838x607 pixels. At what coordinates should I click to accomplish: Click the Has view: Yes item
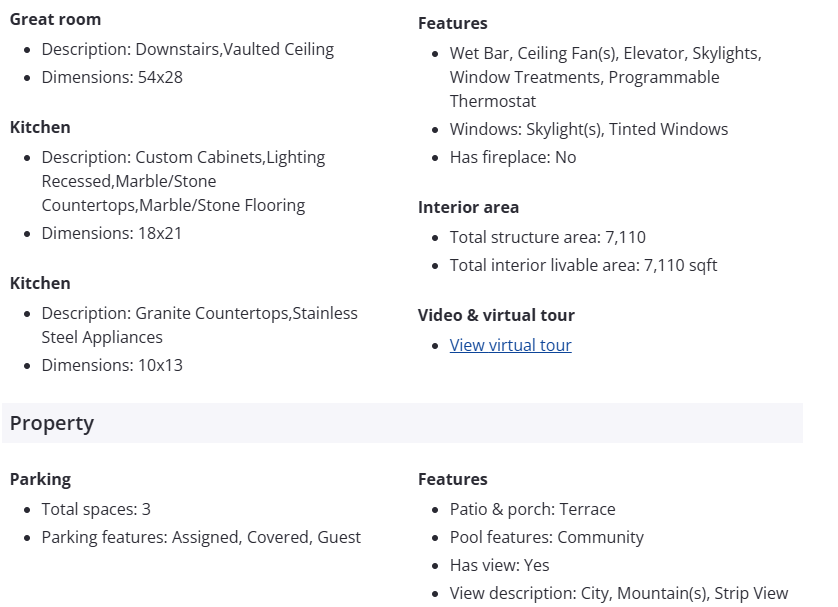point(500,565)
